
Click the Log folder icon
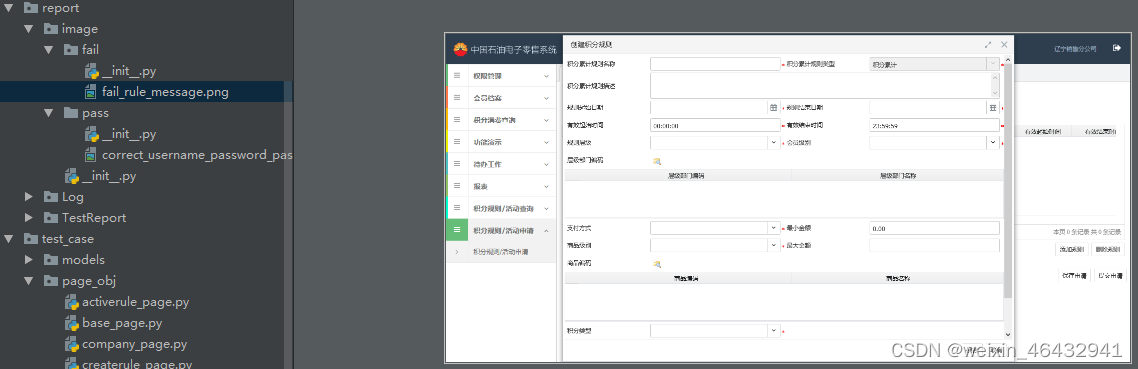click(x=51, y=197)
